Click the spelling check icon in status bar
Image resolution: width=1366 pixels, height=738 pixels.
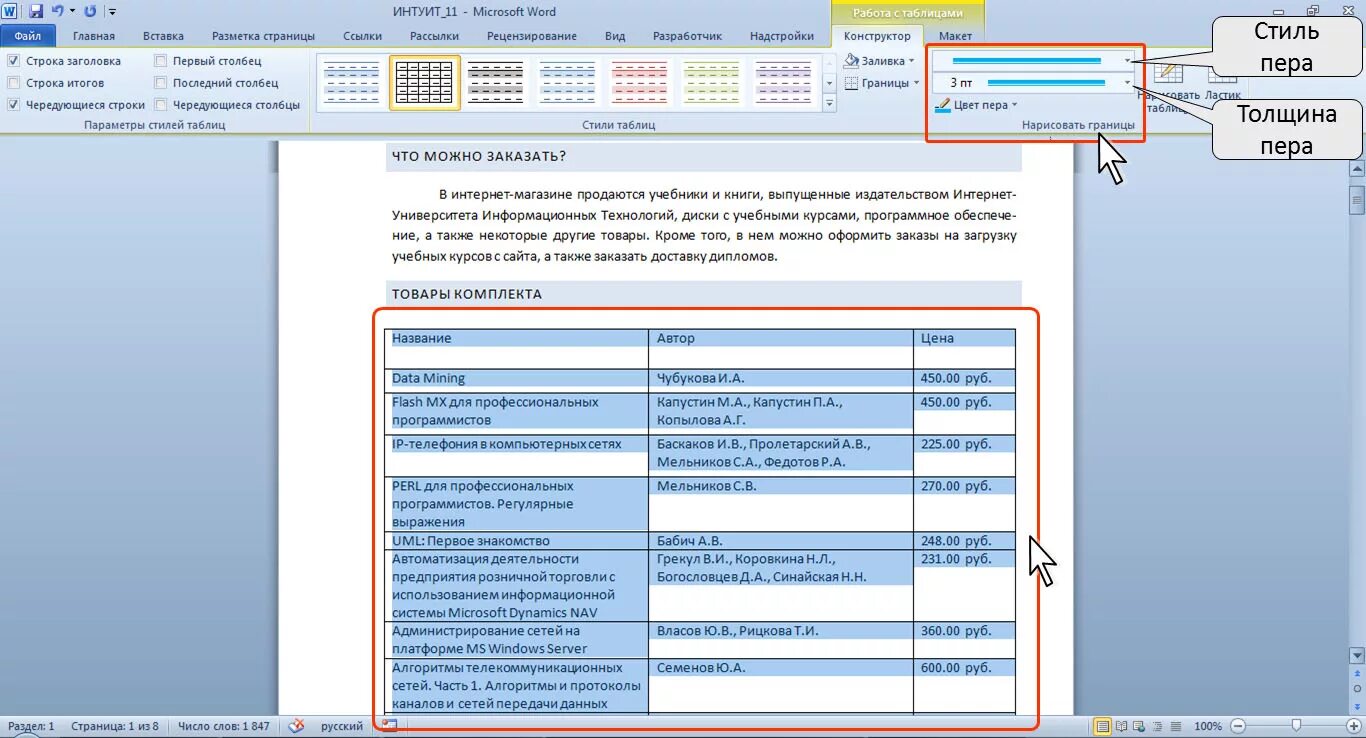tap(296, 726)
